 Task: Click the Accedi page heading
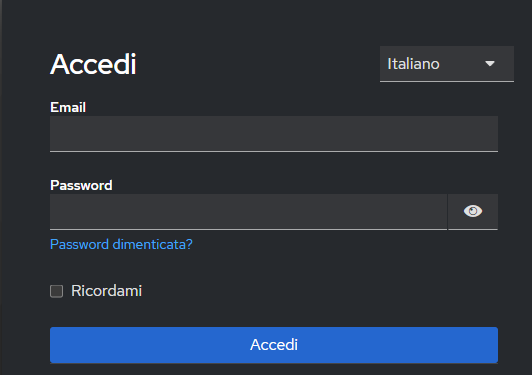pos(93,64)
